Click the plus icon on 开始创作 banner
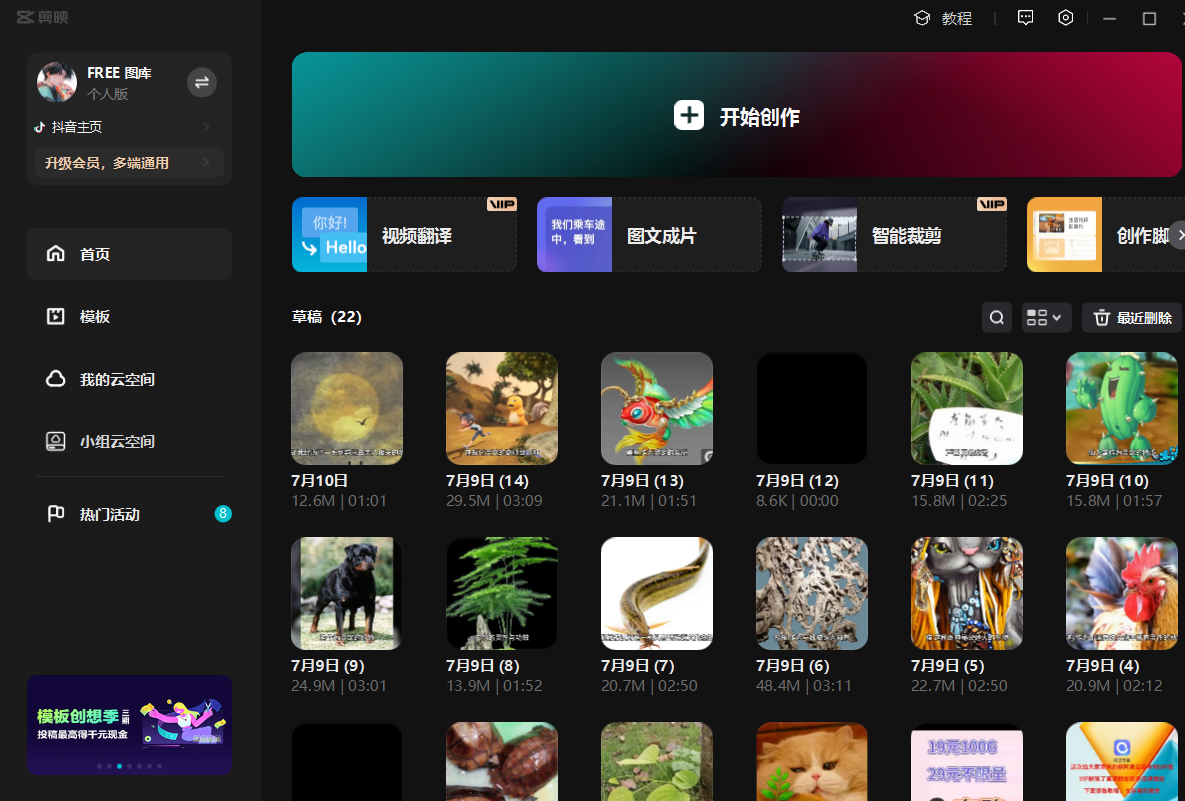1185x801 pixels. pos(689,116)
